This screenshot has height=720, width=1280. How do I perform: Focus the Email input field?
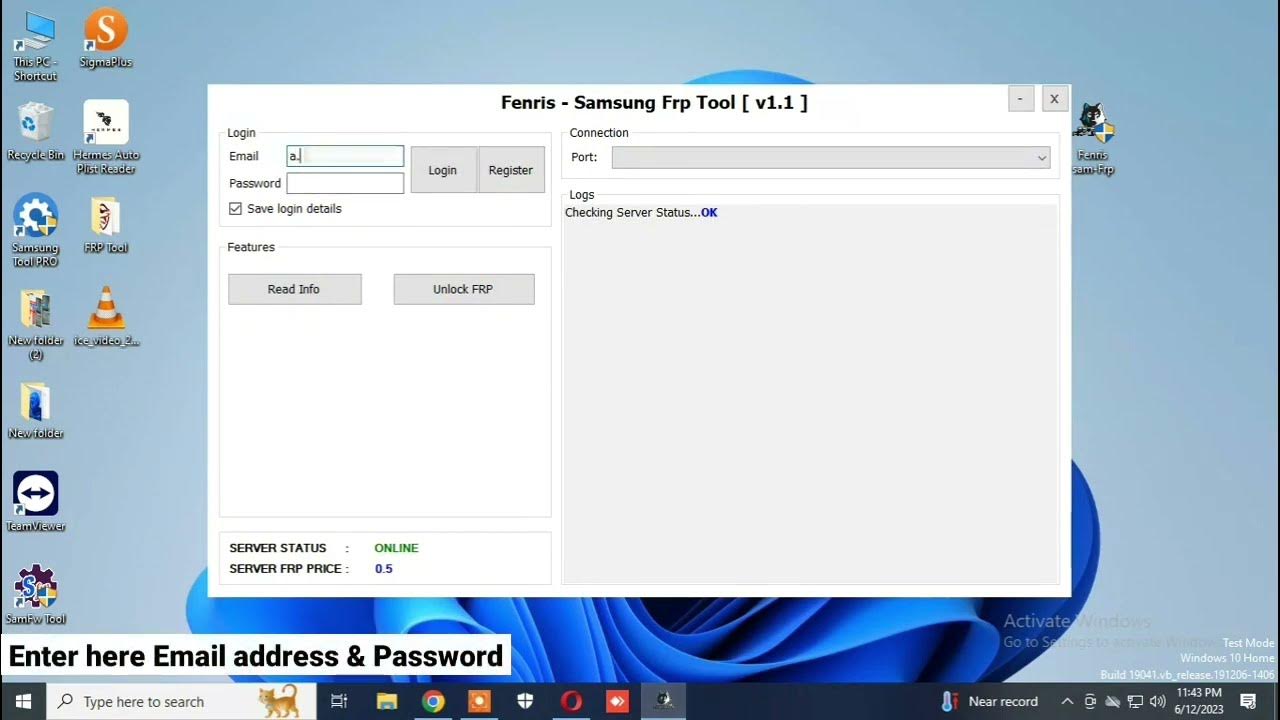(345, 156)
